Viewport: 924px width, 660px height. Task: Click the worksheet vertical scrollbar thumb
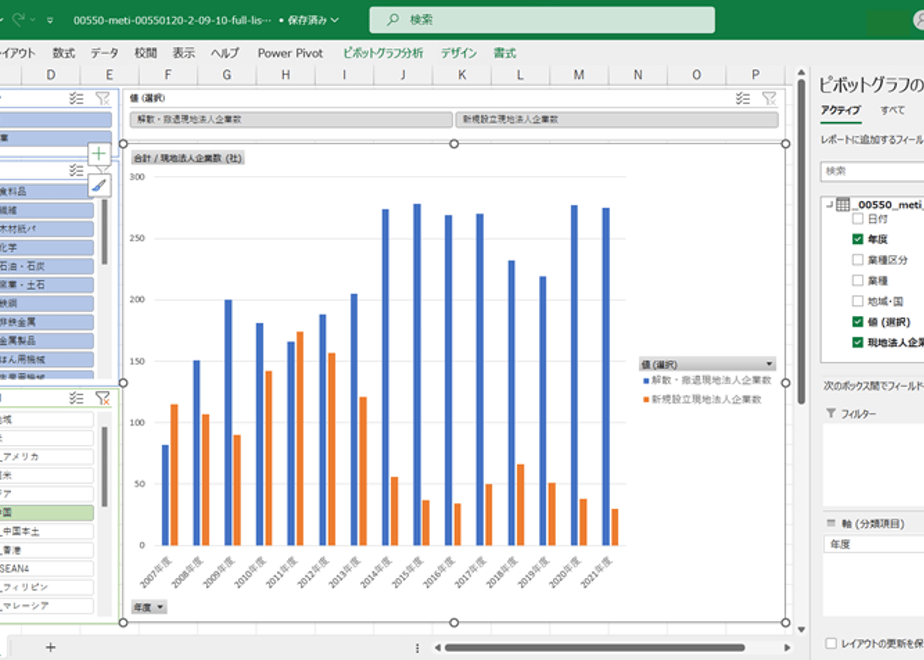[x=801, y=242]
